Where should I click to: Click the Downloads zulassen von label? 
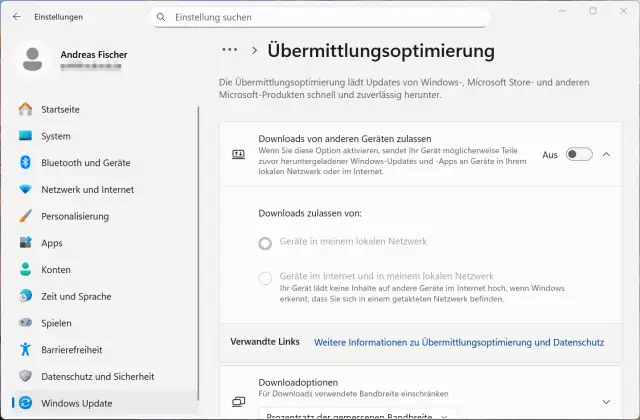[310, 213]
